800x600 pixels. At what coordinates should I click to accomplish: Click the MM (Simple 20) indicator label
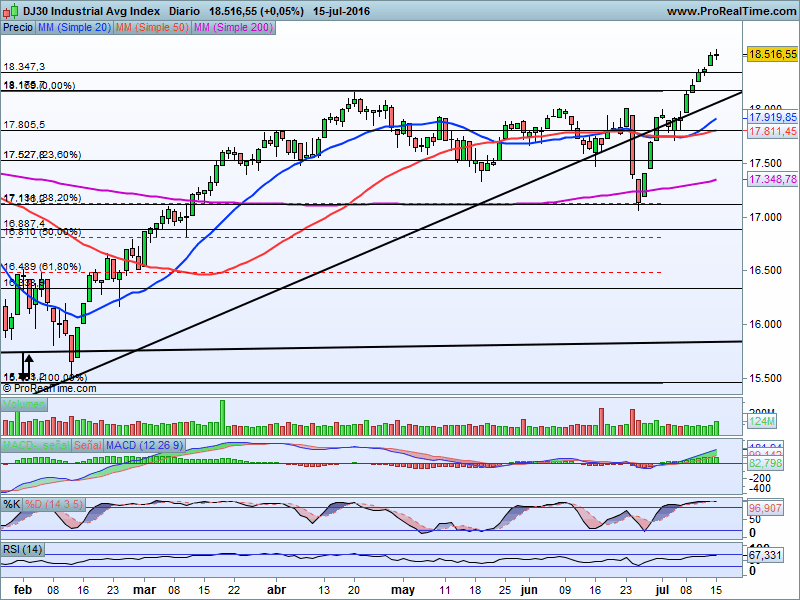tap(74, 28)
